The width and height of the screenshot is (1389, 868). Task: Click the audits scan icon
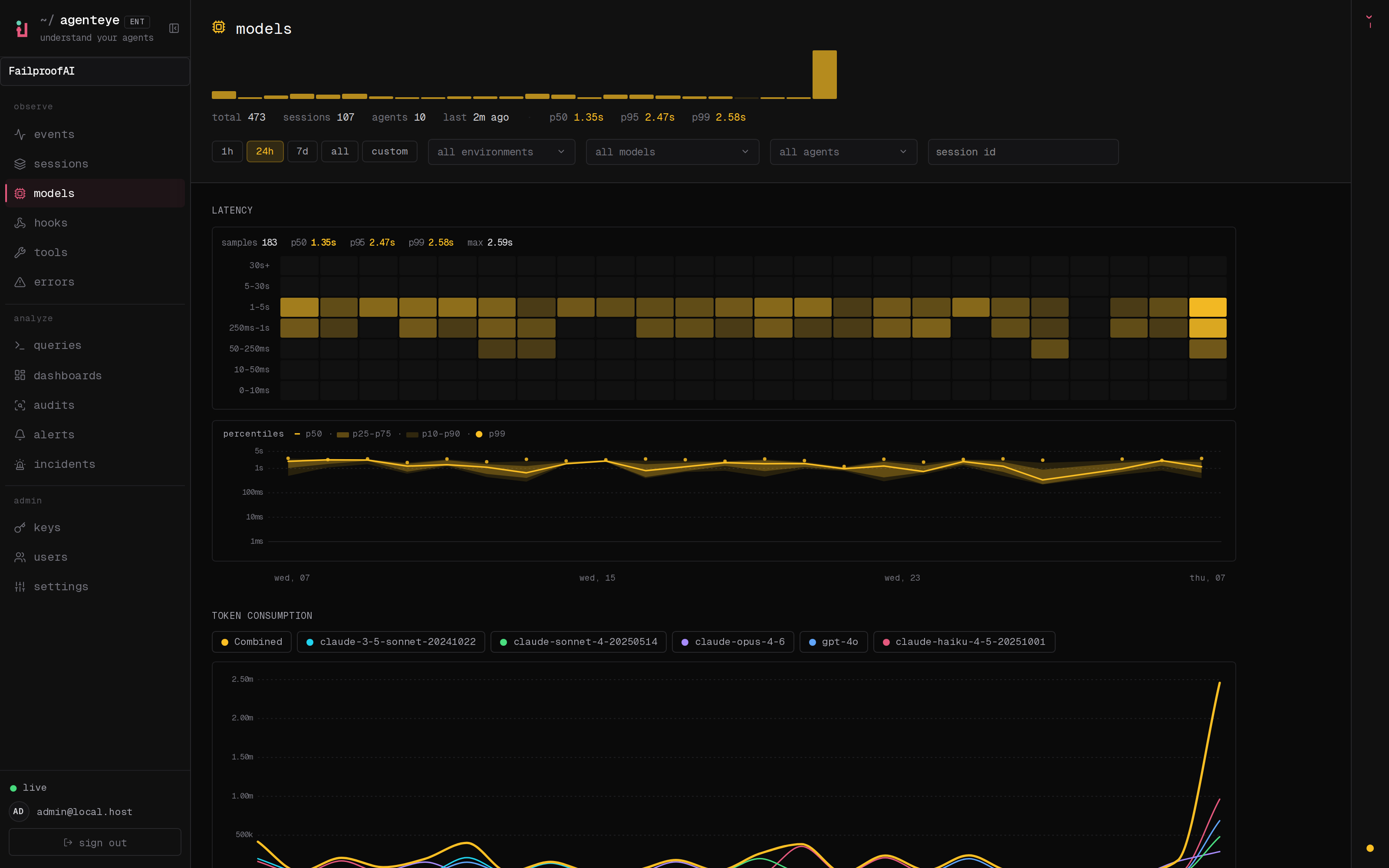point(20,405)
